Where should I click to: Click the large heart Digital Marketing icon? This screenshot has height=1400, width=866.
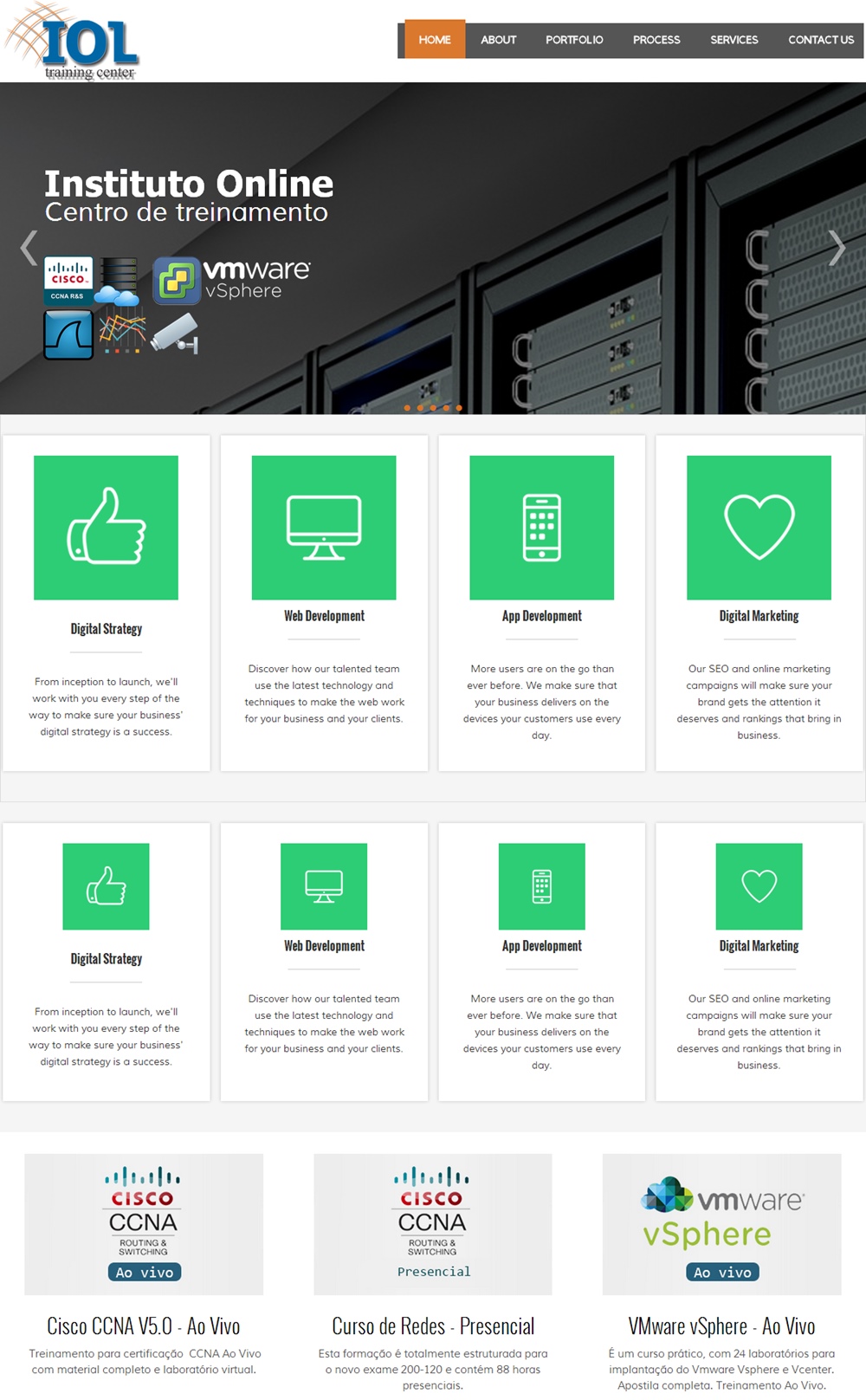pos(759,528)
